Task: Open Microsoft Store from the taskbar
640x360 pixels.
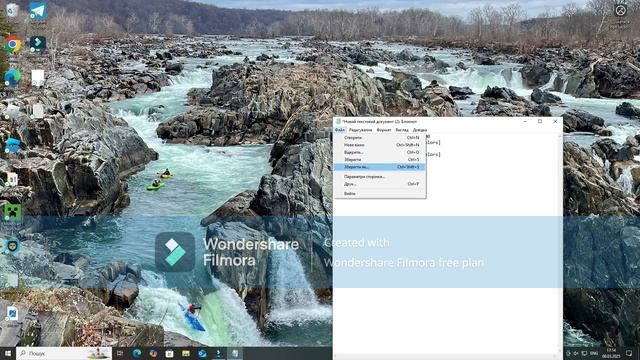Action: coord(169,353)
